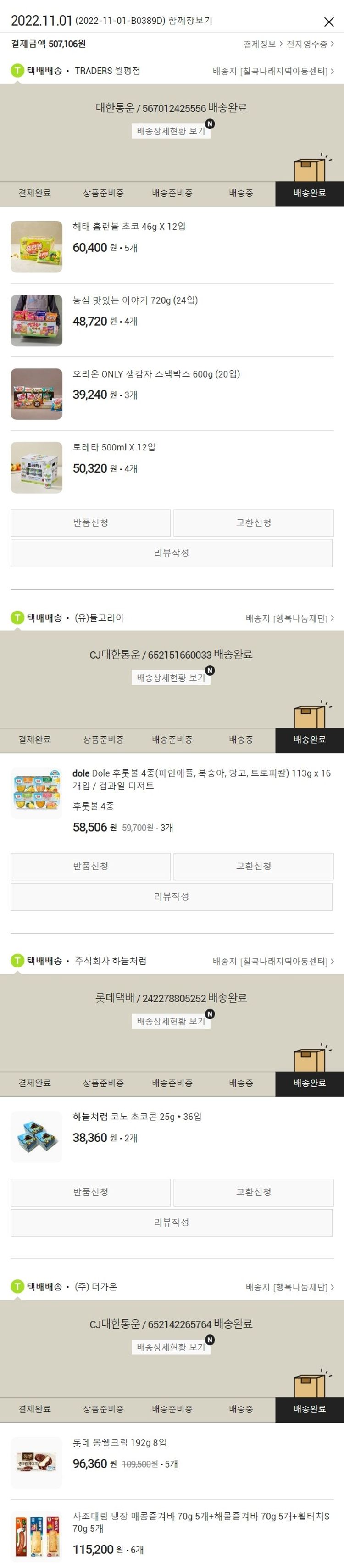
Task: Click the green T badge next to TRADERS 월평점
Action: pyautogui.click(x=17, y=71)
